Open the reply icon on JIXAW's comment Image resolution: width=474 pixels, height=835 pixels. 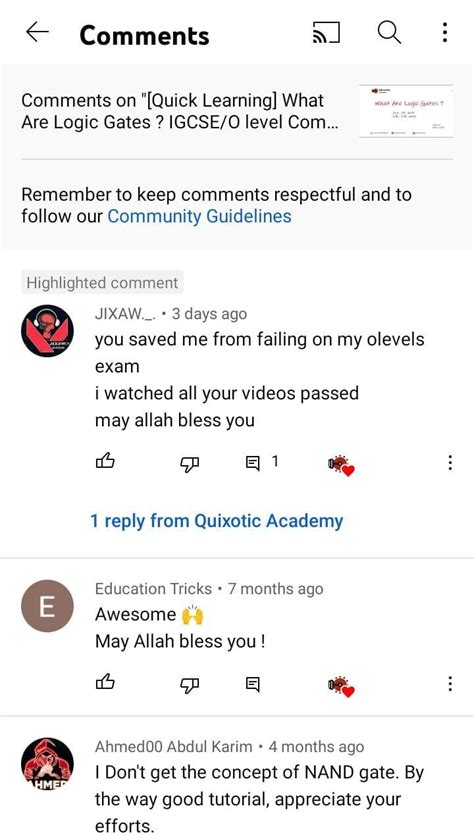tap(252, 463)
